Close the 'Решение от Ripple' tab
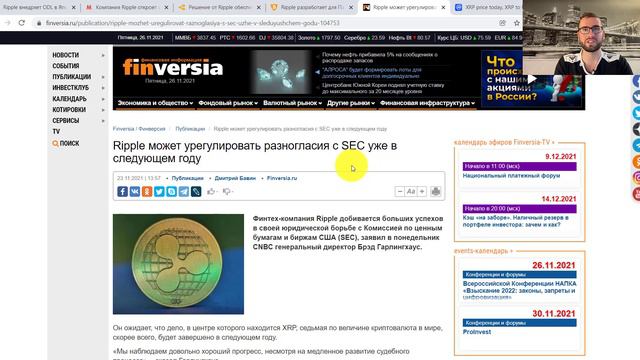 (x=258, y=7)
